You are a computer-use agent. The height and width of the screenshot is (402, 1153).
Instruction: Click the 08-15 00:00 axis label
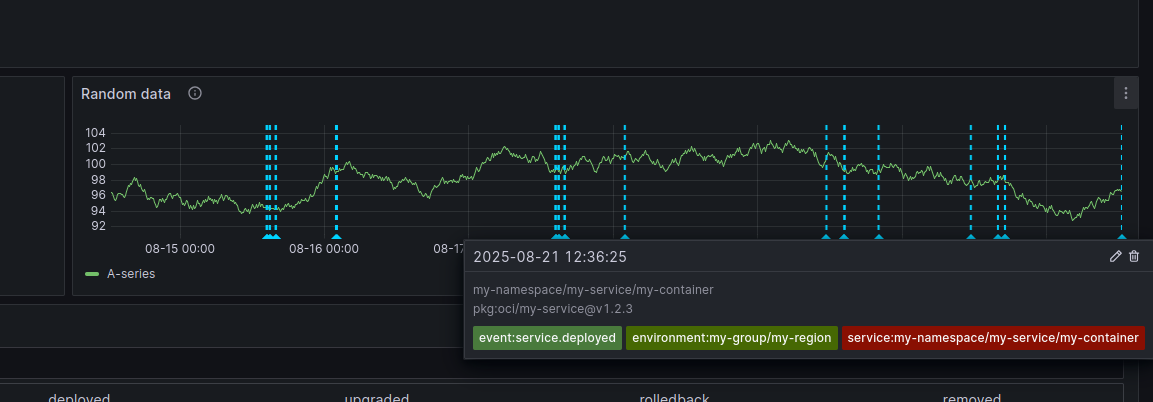click(x=179, y=249)
